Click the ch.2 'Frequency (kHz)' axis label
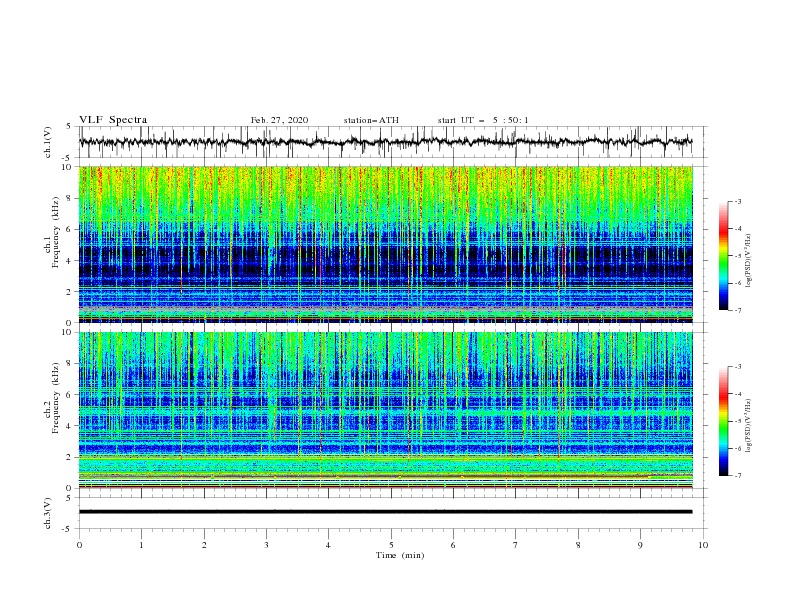This screenshot has width=792, height=612. (x=56, y=397)
